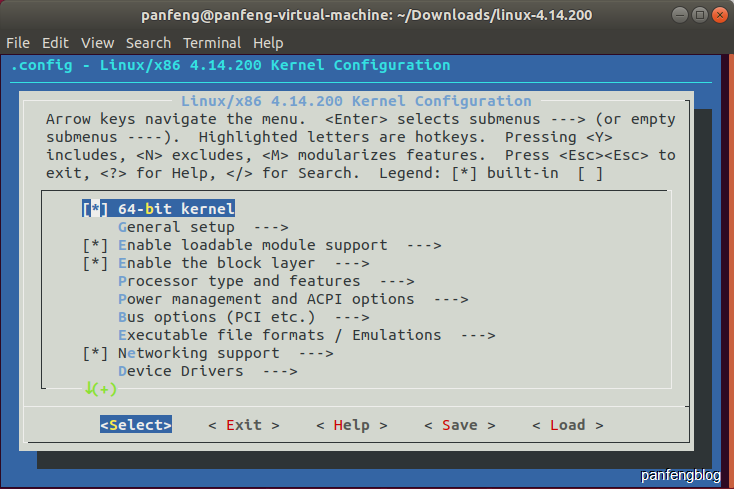Screen dimensions: 734x489
Task: Click the Save button
Action: pyautogui.click(x=460, y=425)
